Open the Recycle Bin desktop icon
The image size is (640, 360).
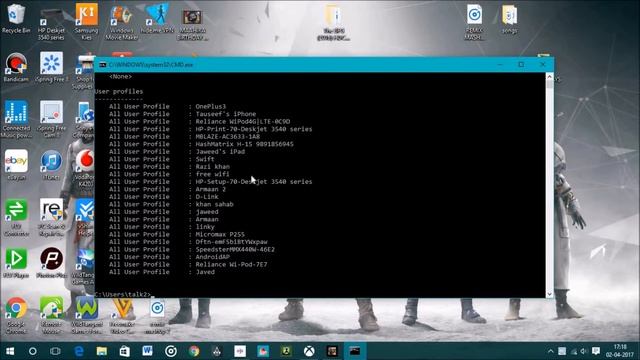coord(16,18)
